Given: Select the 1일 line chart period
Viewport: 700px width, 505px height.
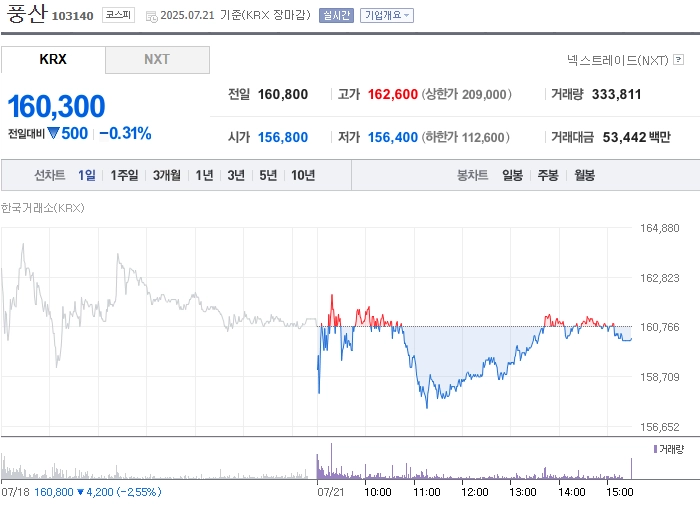Looking at the screenshot, I should pyautogui.click(x=87, y=175).
